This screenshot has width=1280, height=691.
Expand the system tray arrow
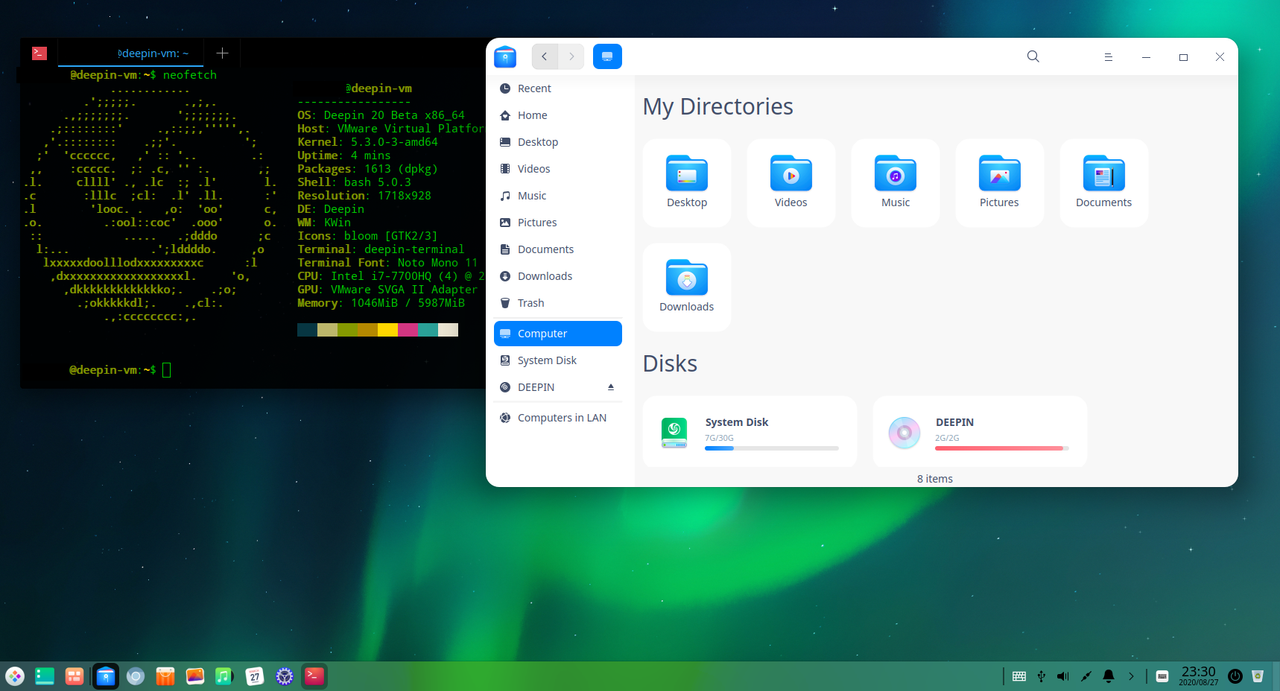coord(1131,676)
